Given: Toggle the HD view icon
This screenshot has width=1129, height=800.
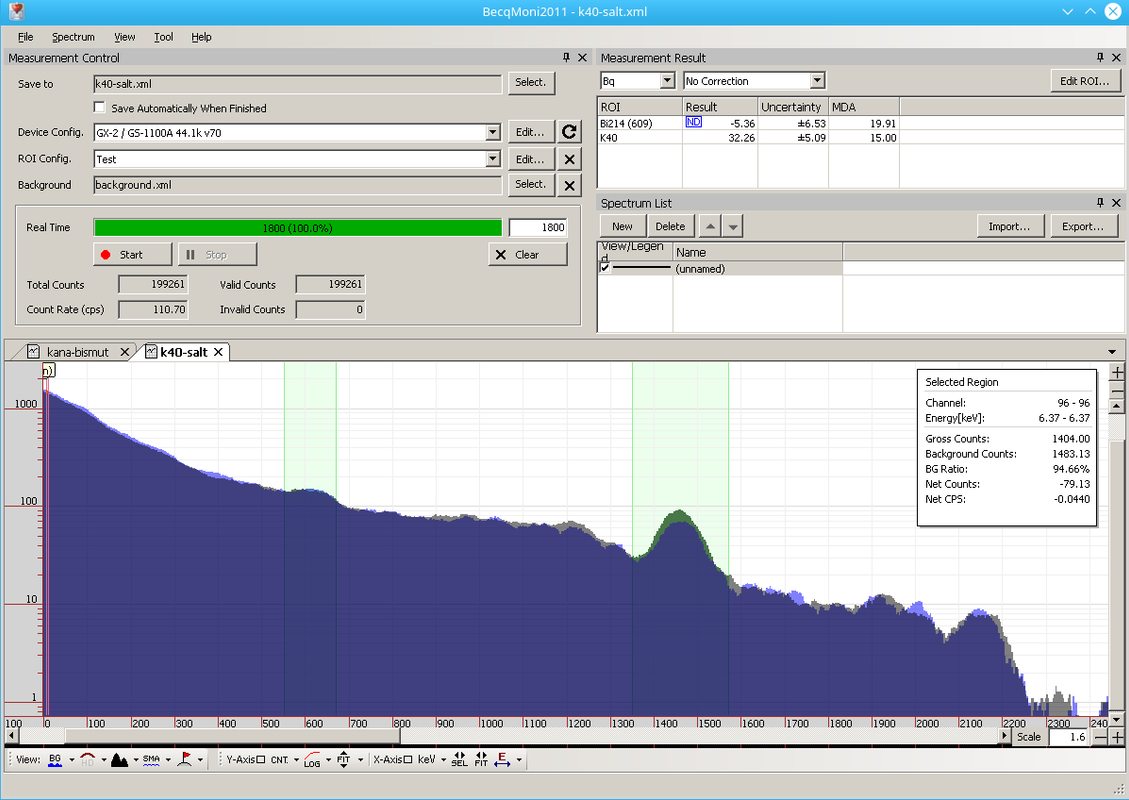Looking at the screenshot, I should pyautogui.click(x=87, y=760).
